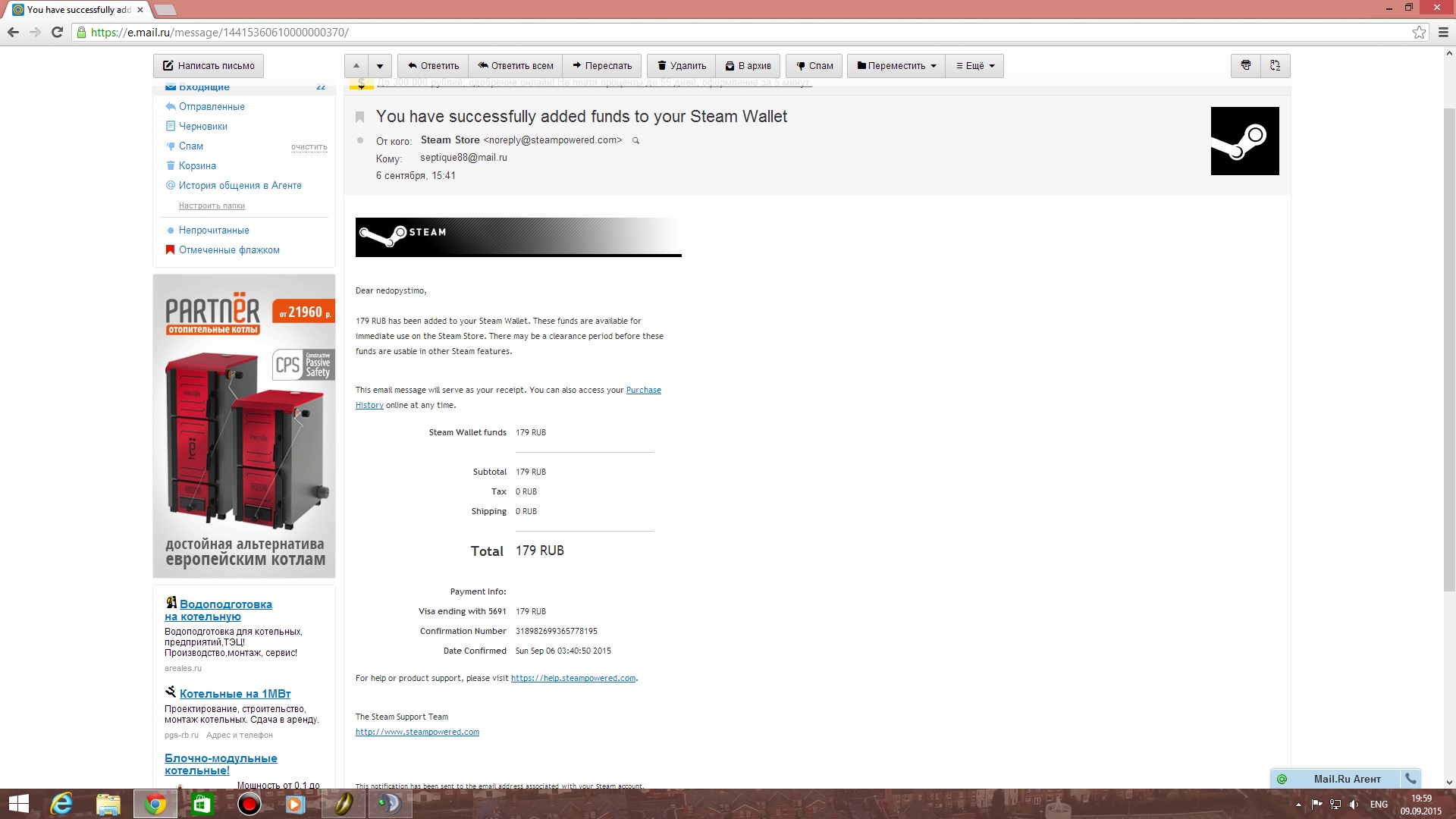Search sender with magnifier icon

tap(636, 140)
